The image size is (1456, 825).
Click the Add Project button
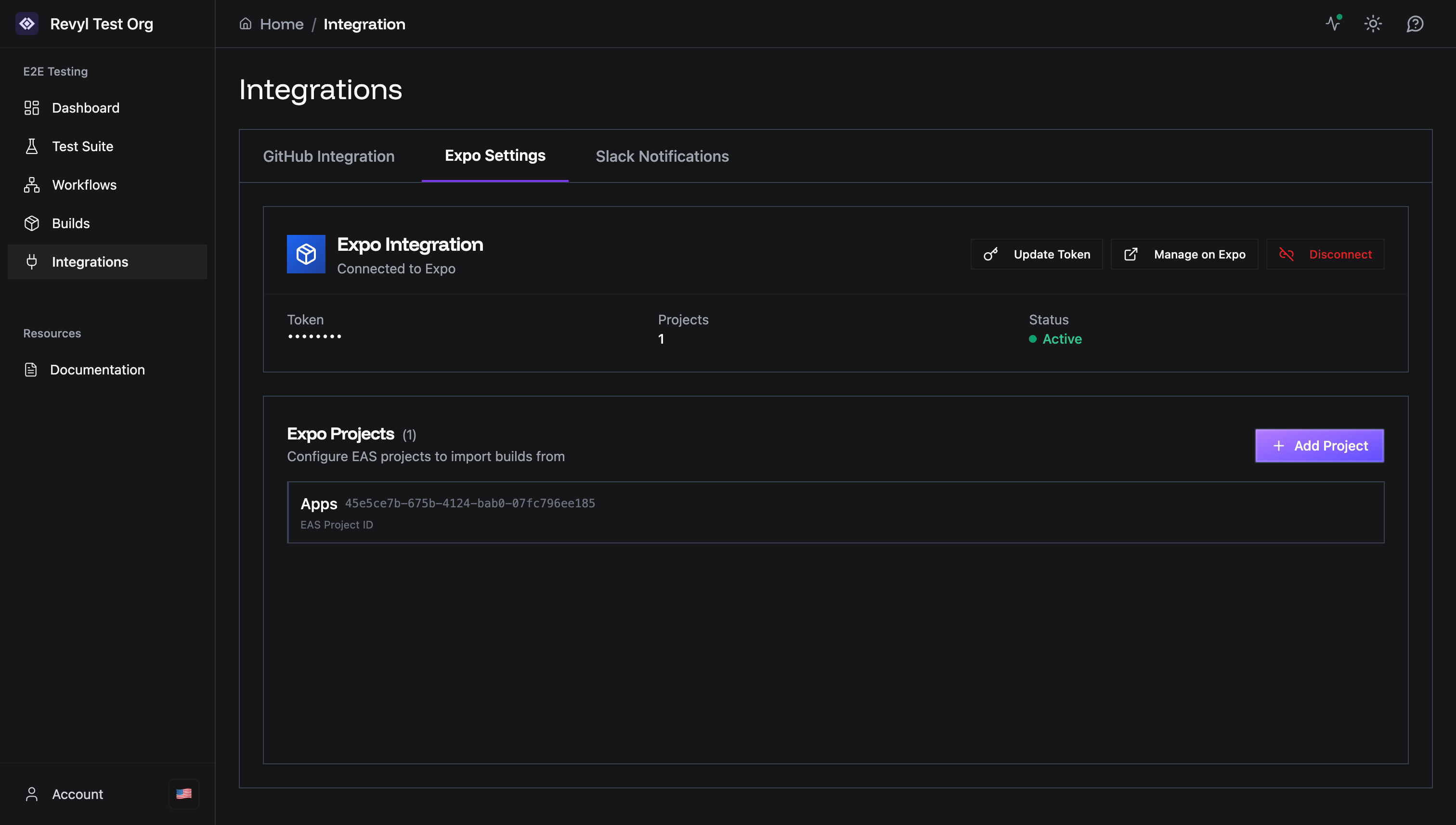tap(1319, 446)
